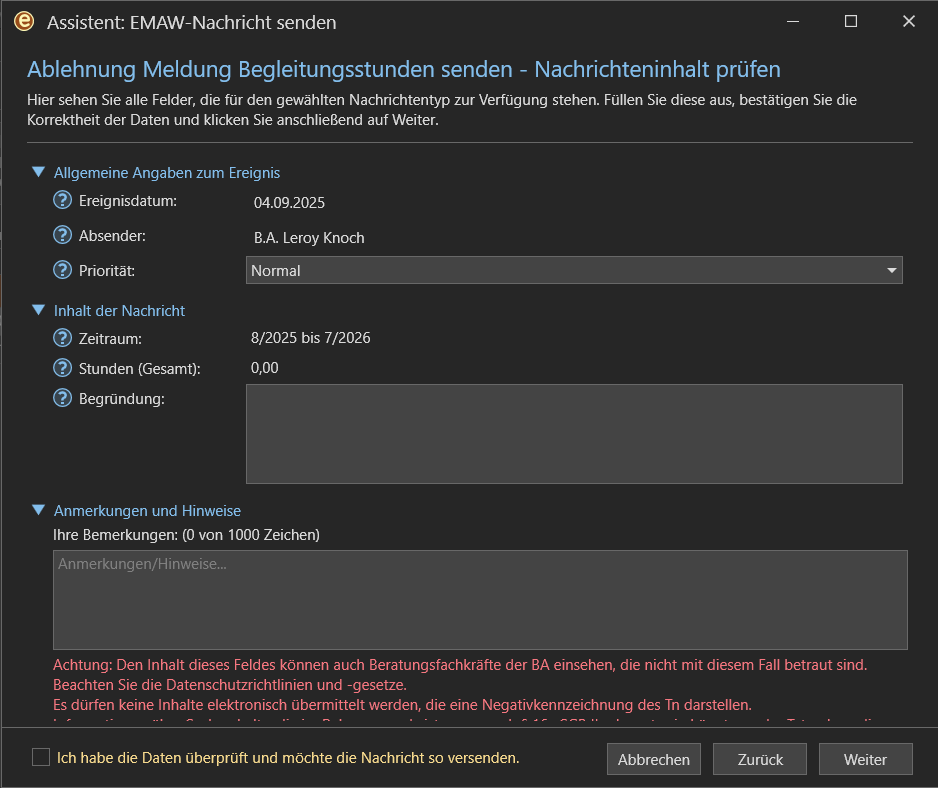Tick the data verification checkbox
The image size is (938, 788).
pos(41,757)
